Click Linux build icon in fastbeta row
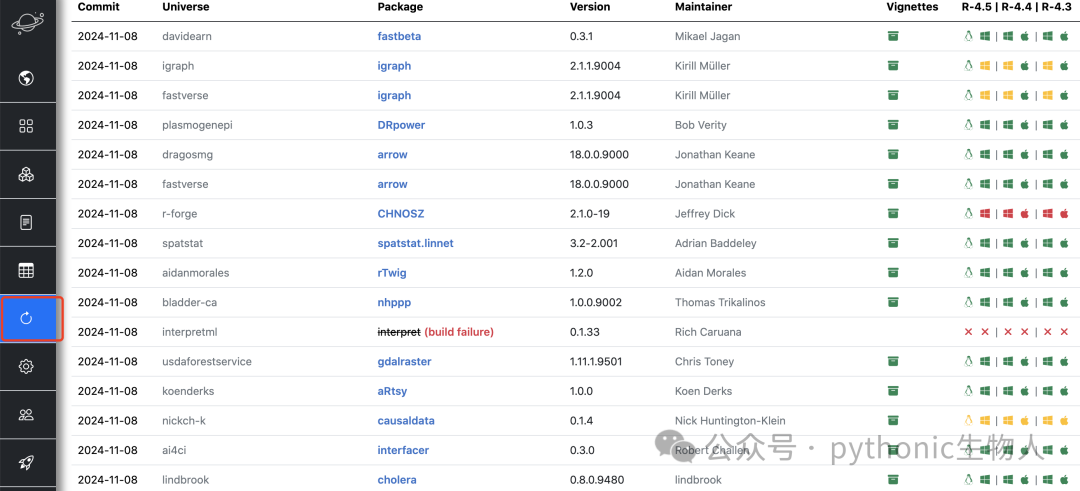 968,36
